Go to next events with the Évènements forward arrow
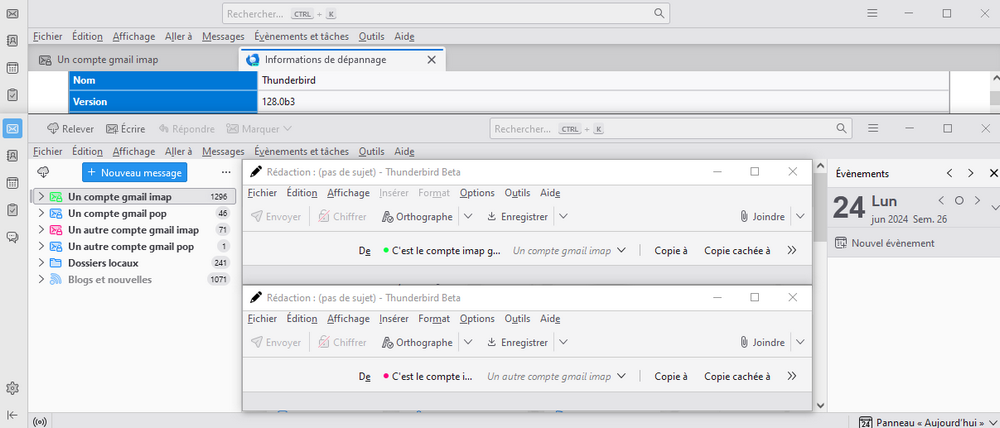Image resolution: width=1000 pixels, height=428 pixels. (971, 173)
